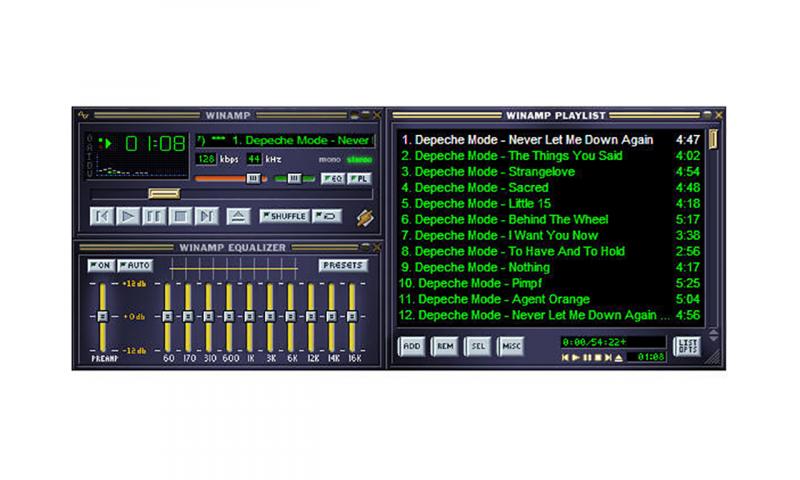
Task: Select track 7 I Want You Now
Action: pyautogui.click(x=551, y=235)
